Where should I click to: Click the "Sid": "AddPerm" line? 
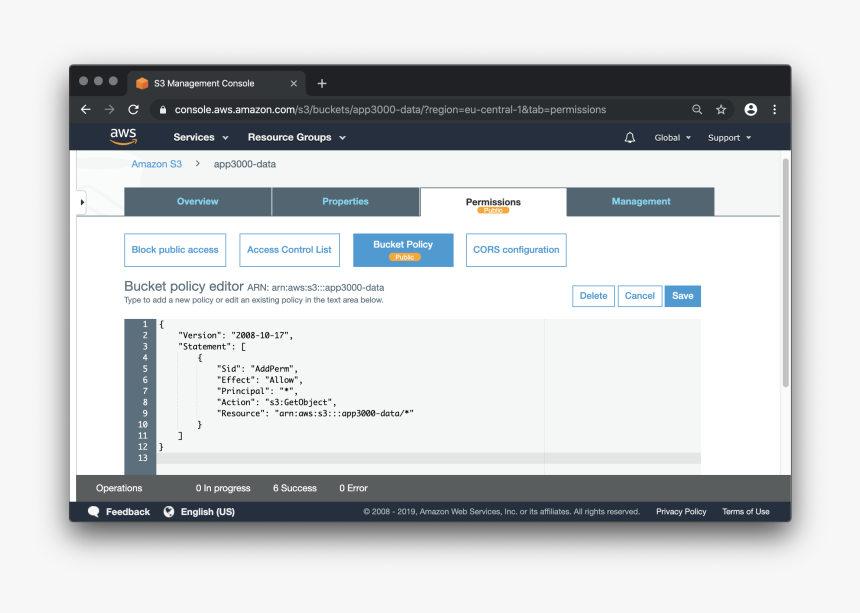[x=257, y=369]
